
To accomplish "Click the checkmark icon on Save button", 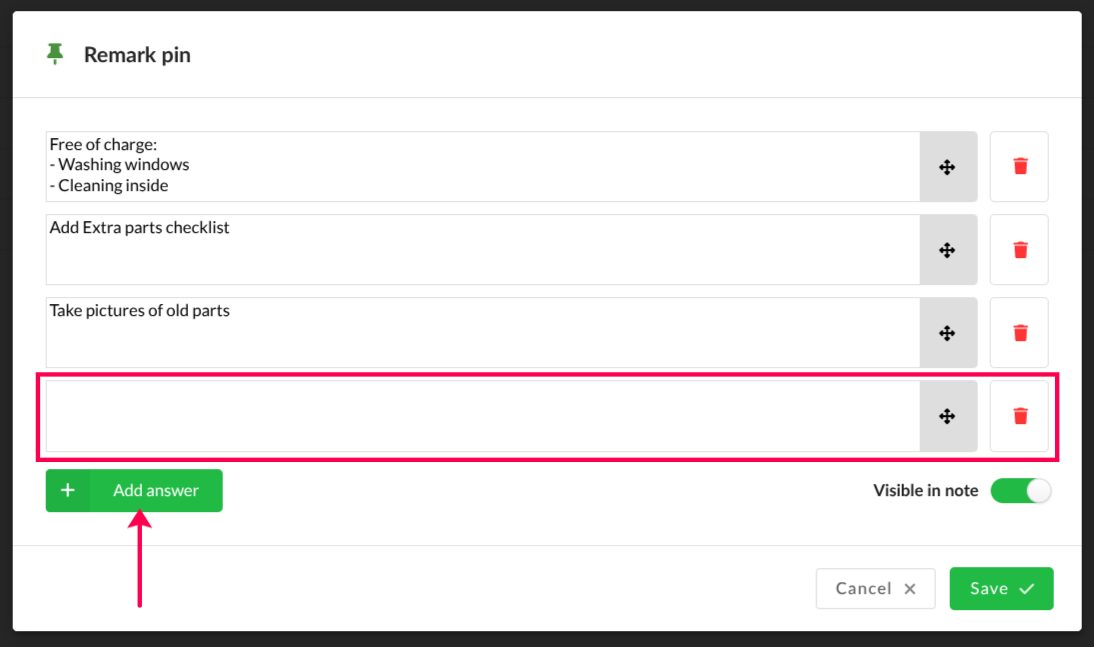I will point(1026,589).
